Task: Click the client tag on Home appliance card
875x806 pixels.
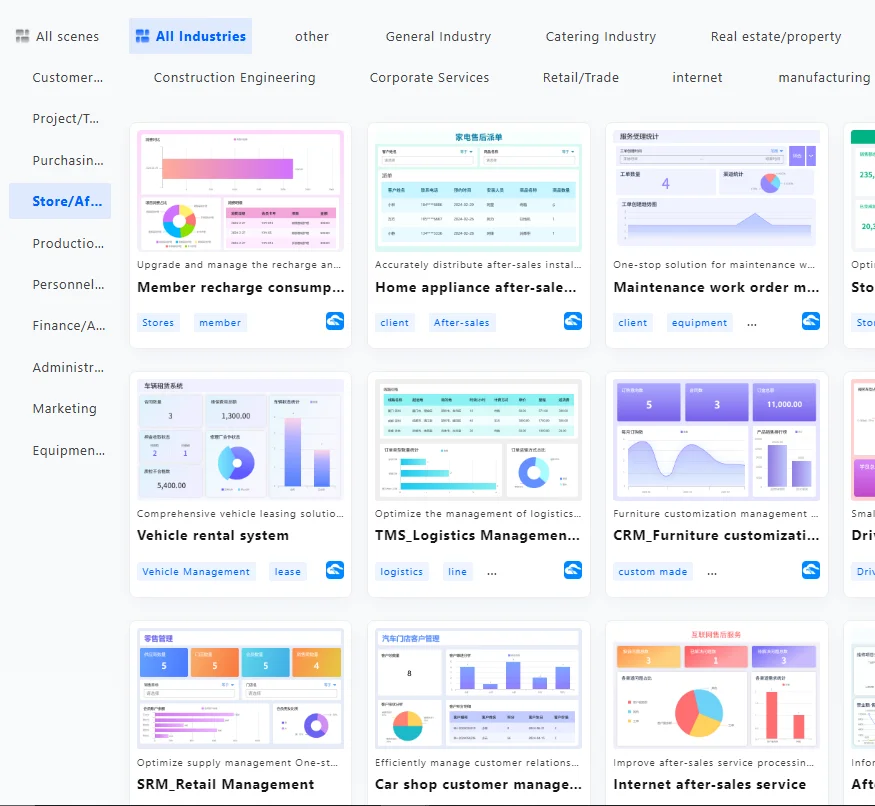Action: point(396,322)
